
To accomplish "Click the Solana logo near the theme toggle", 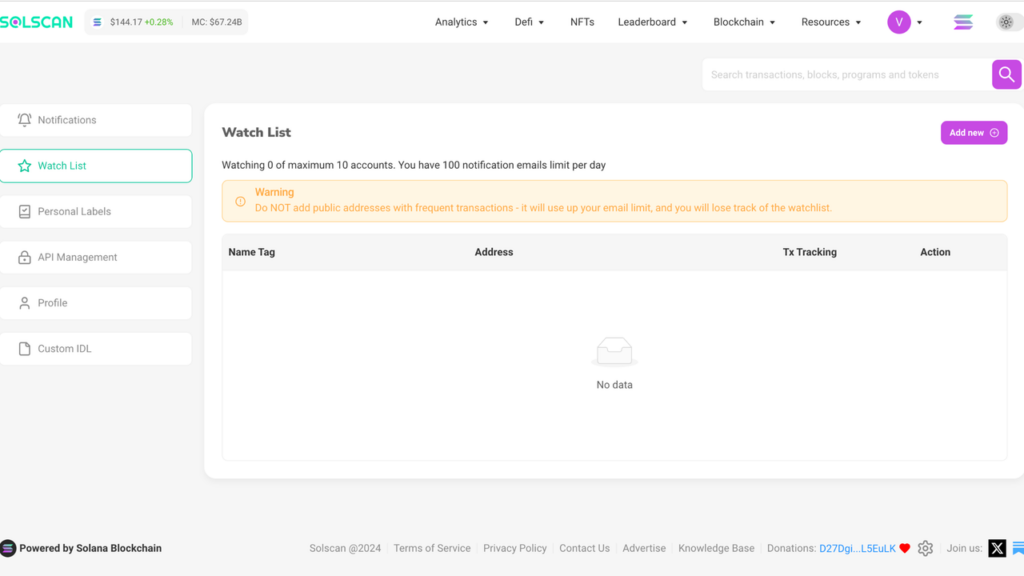I will [962, 21].
